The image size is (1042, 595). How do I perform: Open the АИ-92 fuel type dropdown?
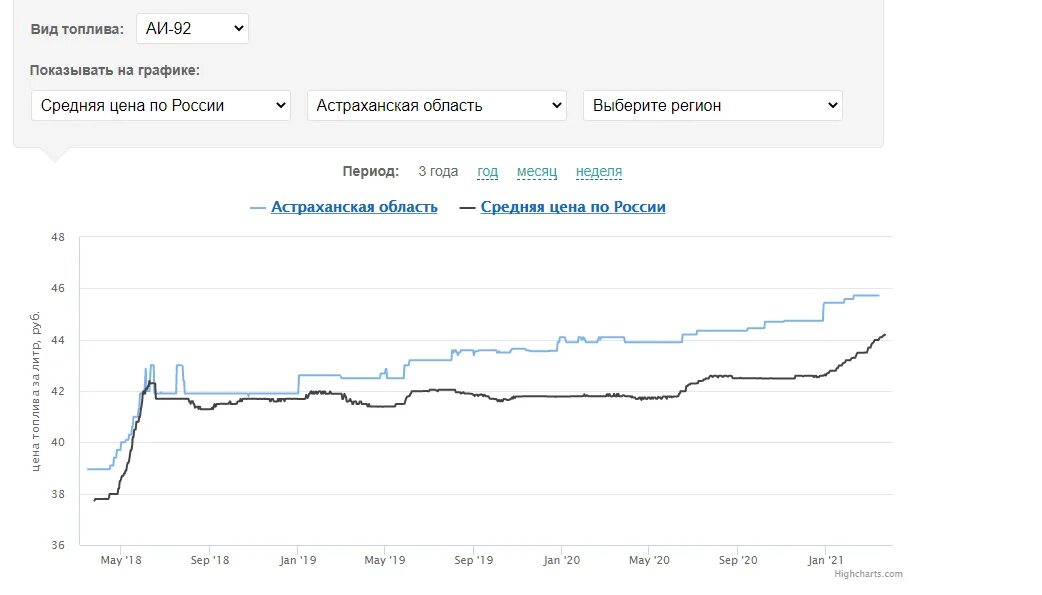coord(192,28)
